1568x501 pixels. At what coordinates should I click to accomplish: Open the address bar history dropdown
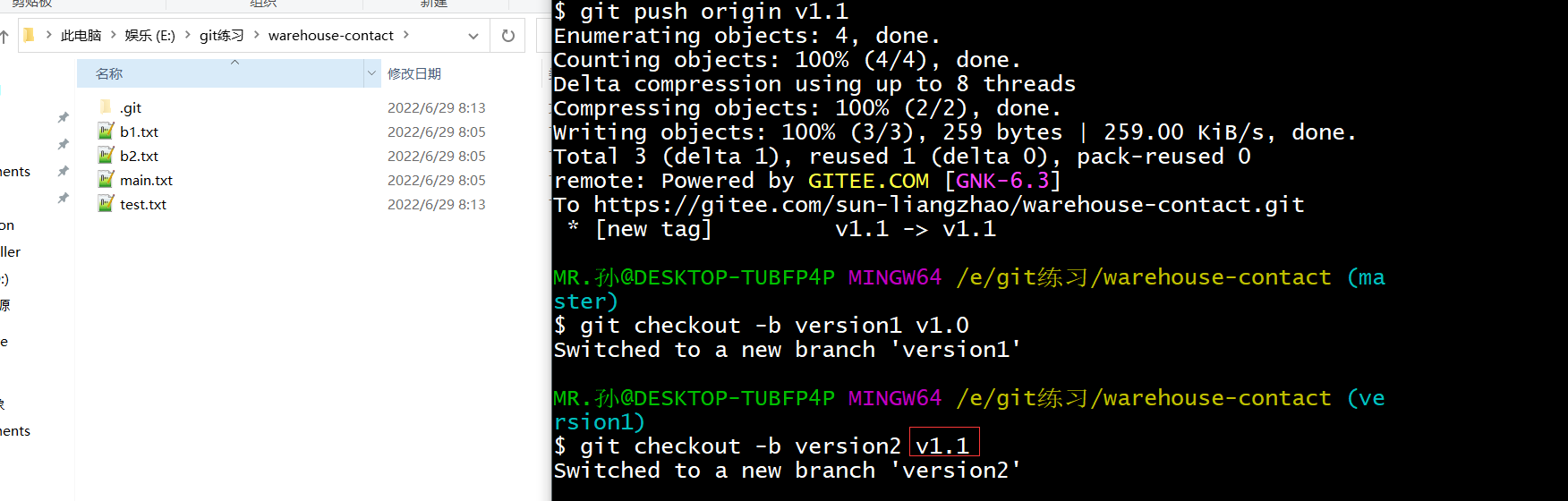click(x=473, y=36)
